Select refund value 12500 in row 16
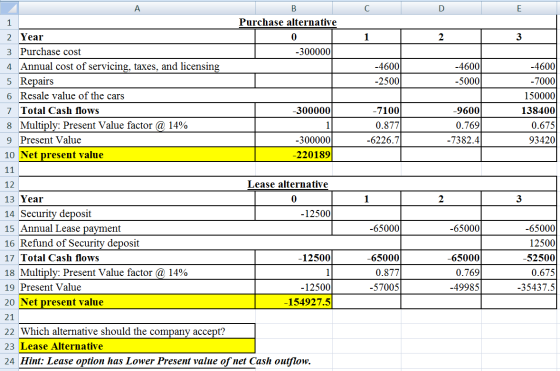Image resolution: width=560 pixels, height=371 pixels. tap(519, 243)
